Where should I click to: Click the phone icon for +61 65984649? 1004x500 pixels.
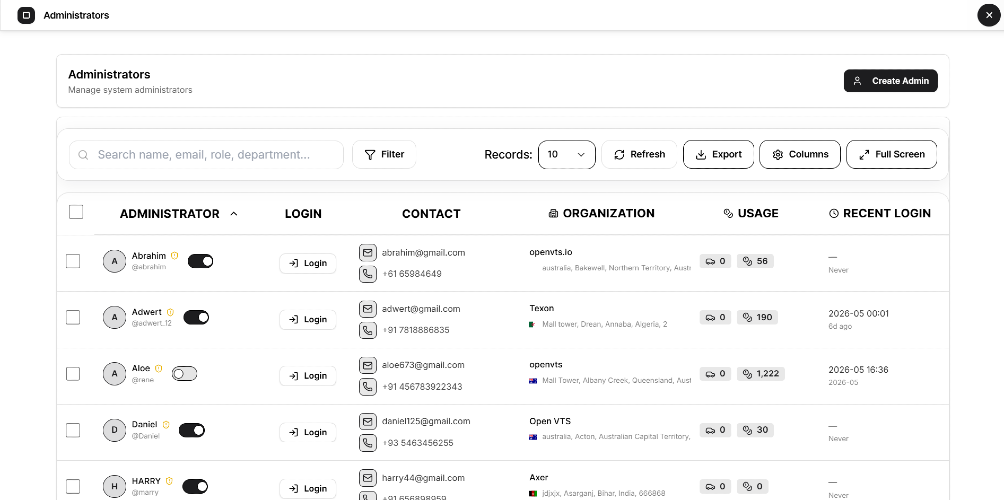point(368,275)
